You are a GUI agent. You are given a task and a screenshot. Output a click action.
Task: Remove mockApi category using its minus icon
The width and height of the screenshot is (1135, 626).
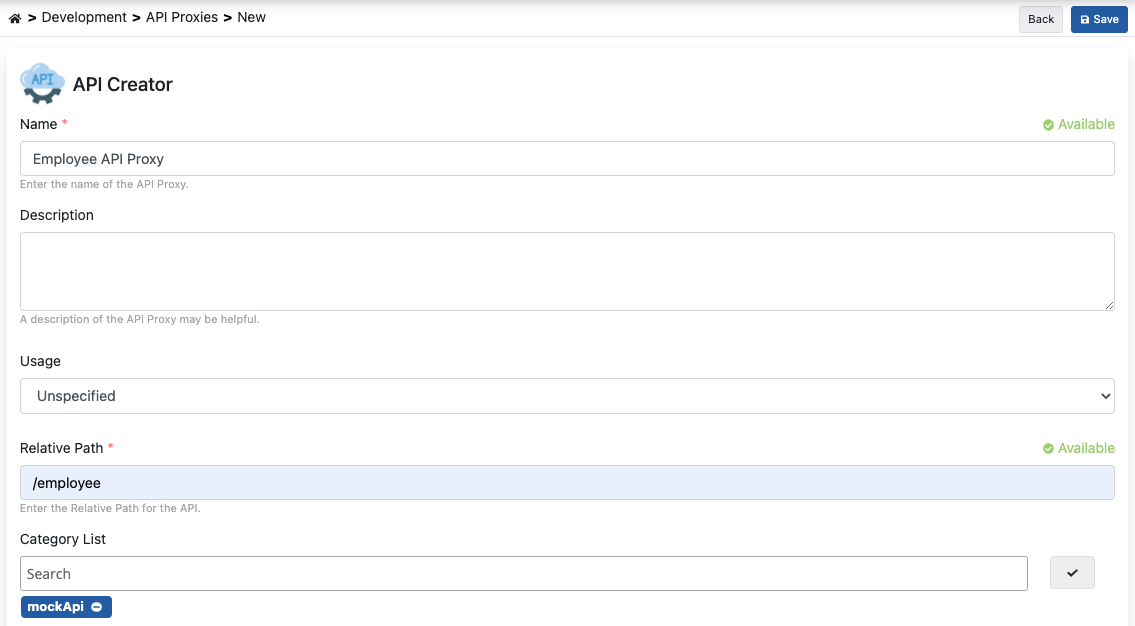coord(99,606)
